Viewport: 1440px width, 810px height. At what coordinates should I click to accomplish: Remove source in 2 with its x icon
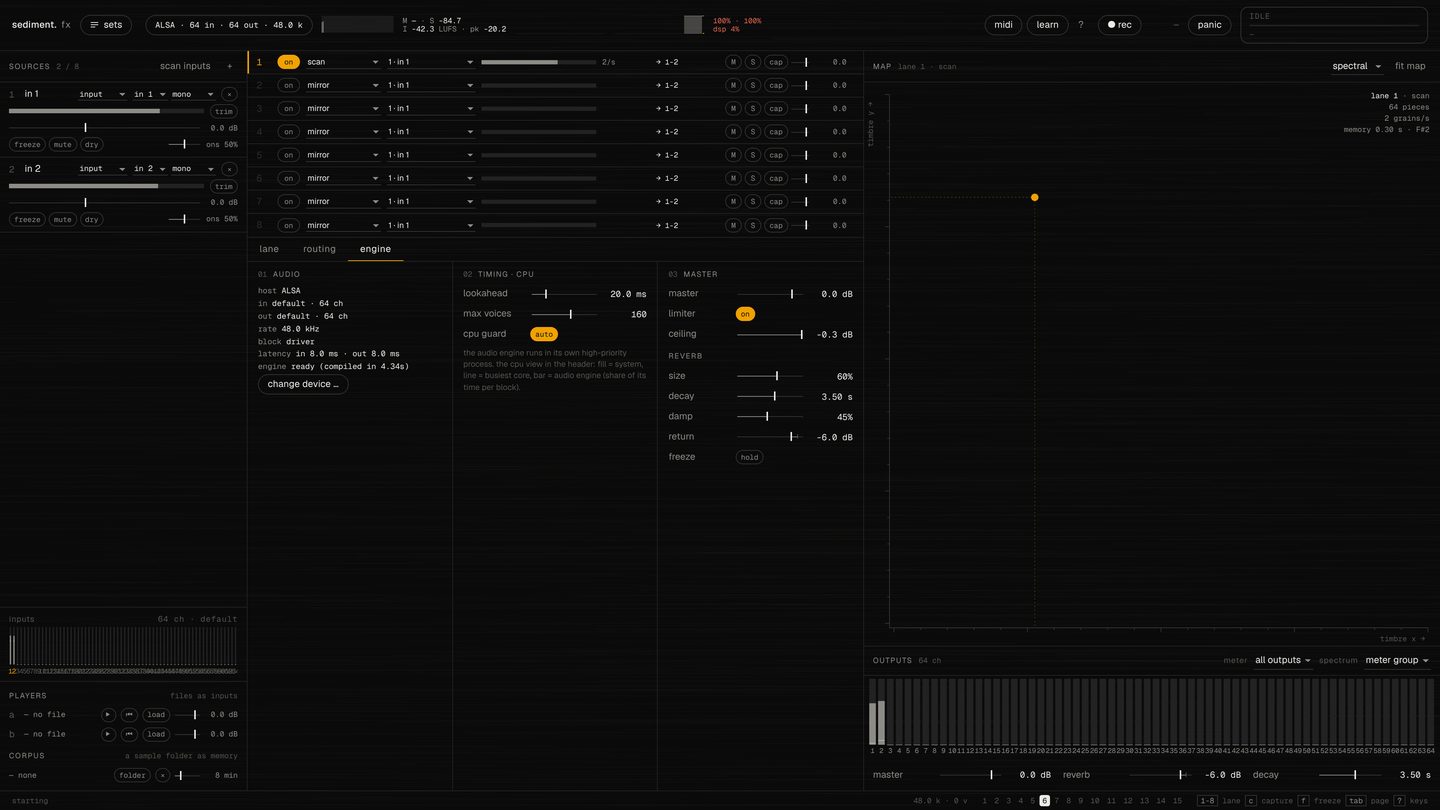229,169
